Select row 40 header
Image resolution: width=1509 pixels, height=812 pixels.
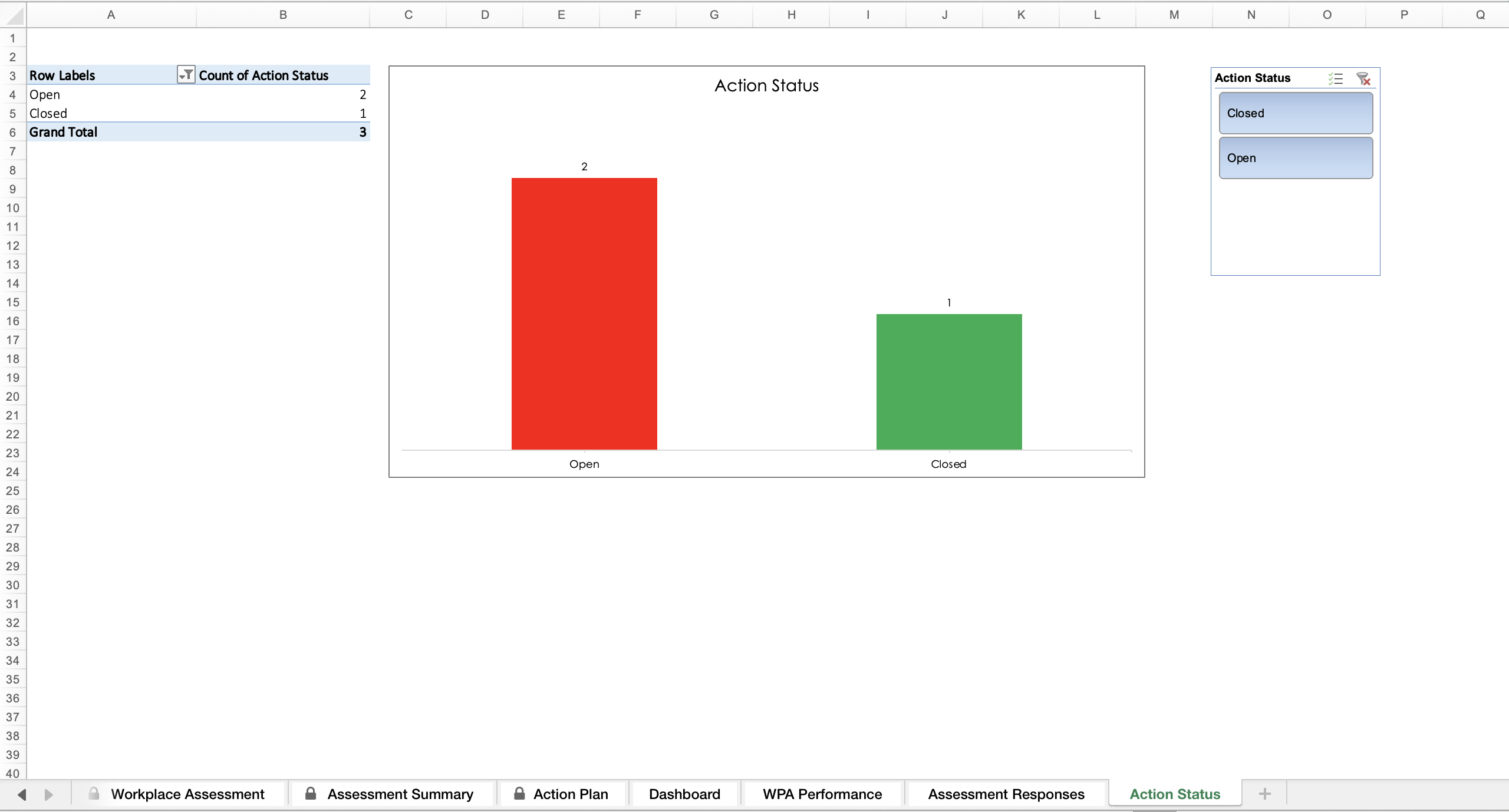pyautogui.click(x=12, y=773)
